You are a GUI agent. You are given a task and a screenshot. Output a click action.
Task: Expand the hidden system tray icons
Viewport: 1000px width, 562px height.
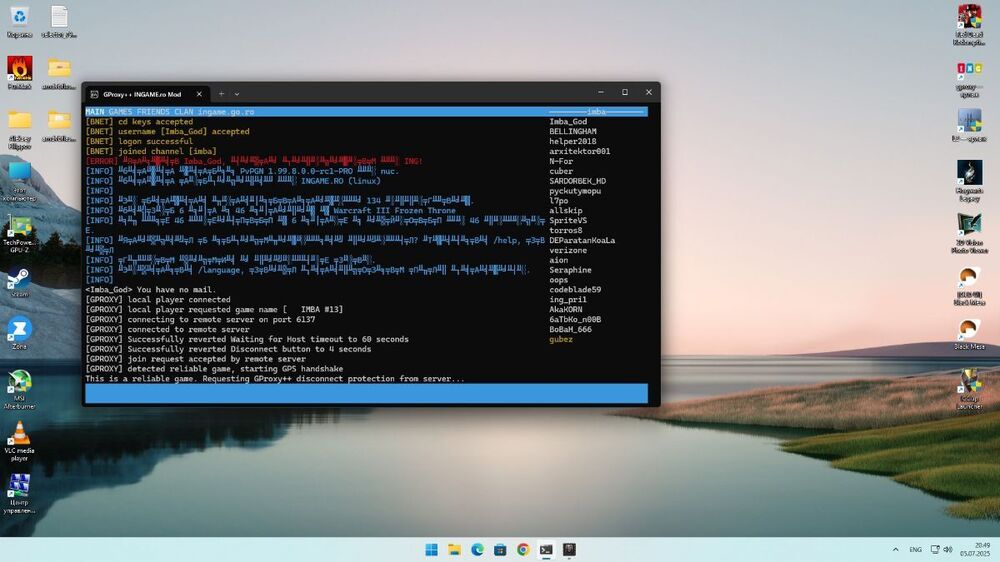tap(895, 550)
